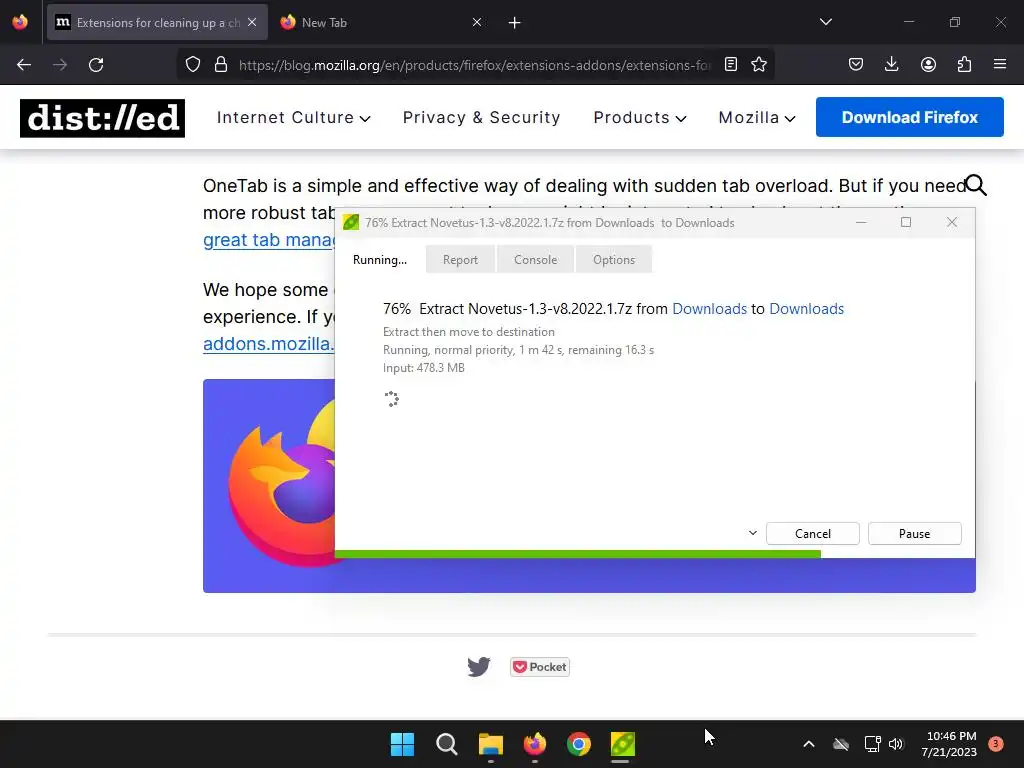Open Firefox account icon

(928, 65)
